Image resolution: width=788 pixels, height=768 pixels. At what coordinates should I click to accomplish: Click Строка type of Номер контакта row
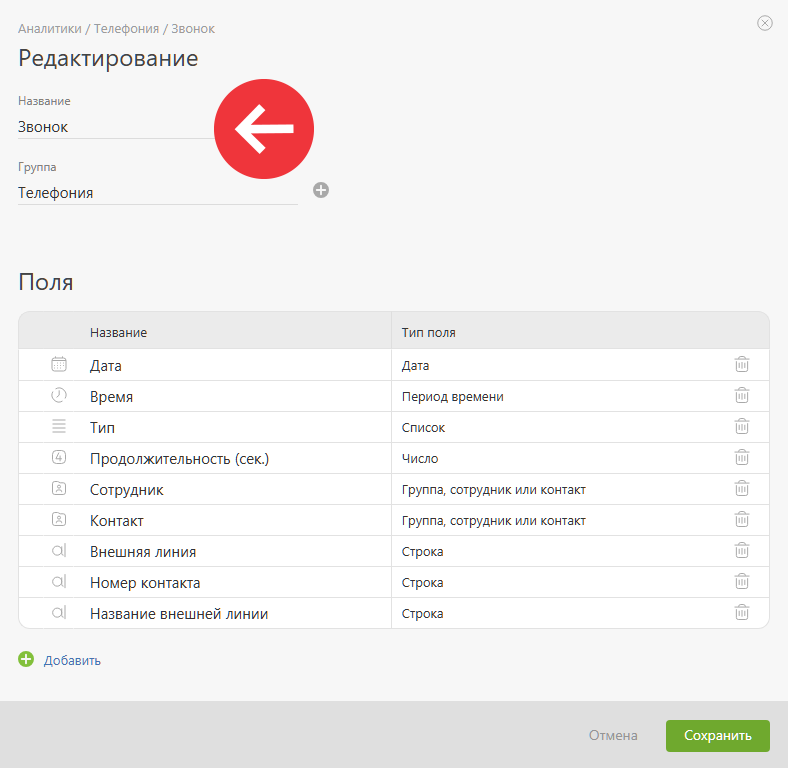(422, 583)
